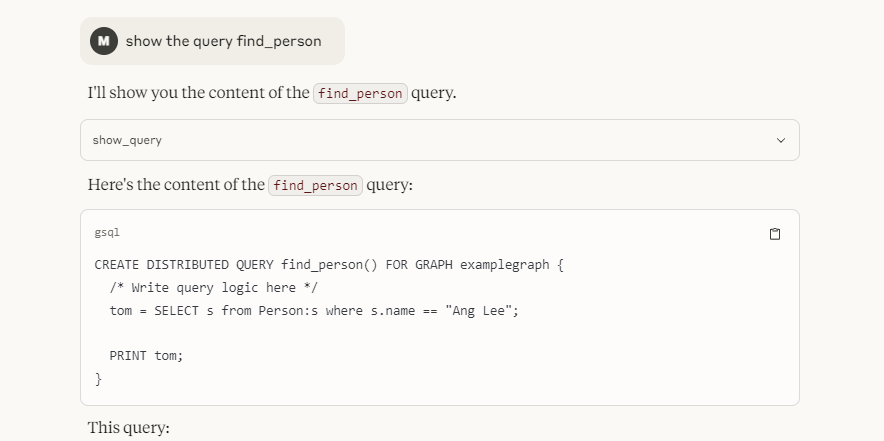Image resolution: width=884 pixels, height=441 pixels.
Task: Click the first find_person inline code chip
Action: pyautogui.click(x=360, y=94)
